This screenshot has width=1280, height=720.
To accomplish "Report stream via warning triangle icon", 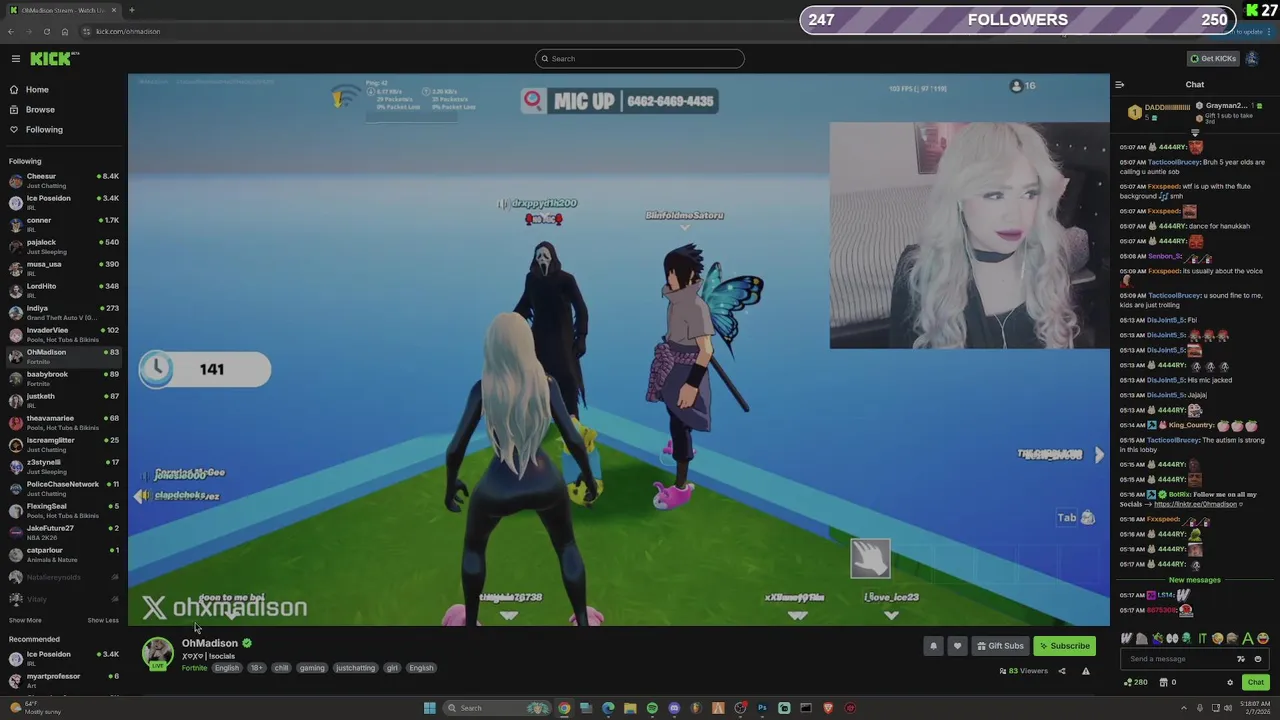I will pos(1086,671).
